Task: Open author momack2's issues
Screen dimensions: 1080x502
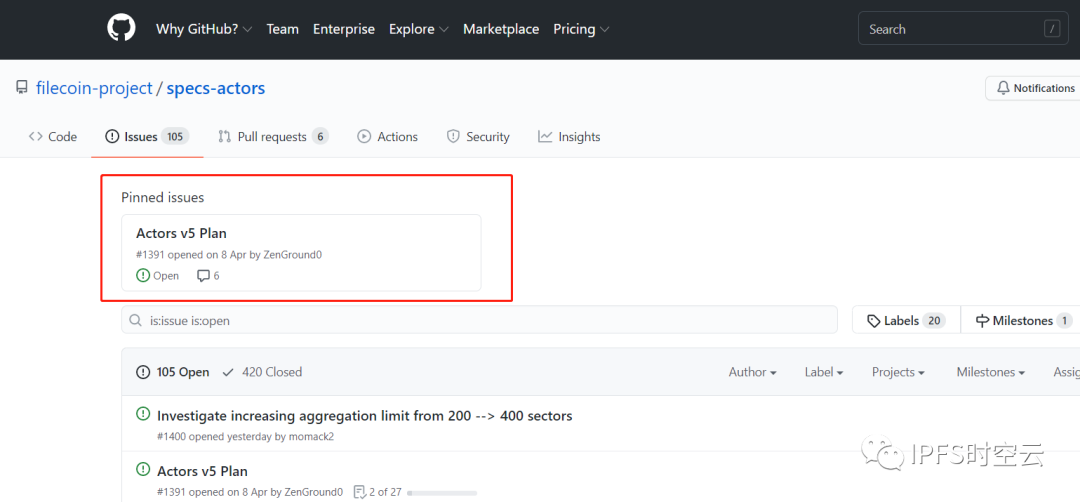Action: pos(311,437)
